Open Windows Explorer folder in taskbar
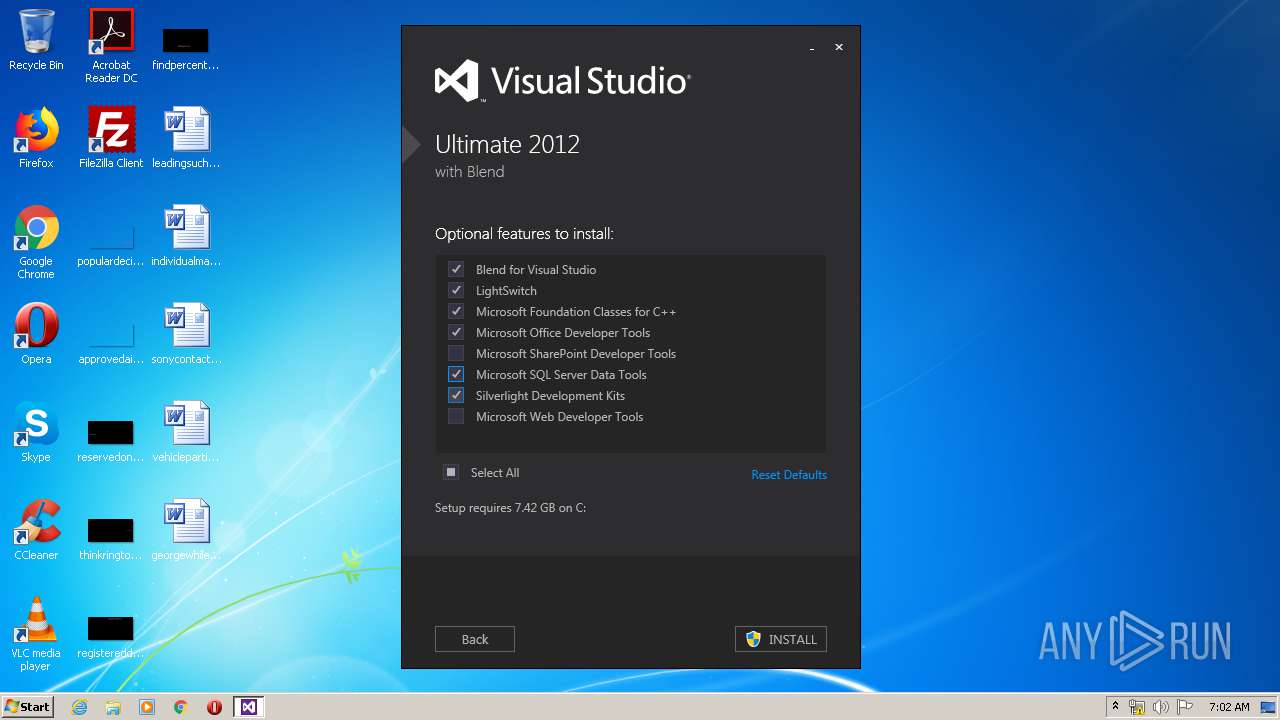 113,707
